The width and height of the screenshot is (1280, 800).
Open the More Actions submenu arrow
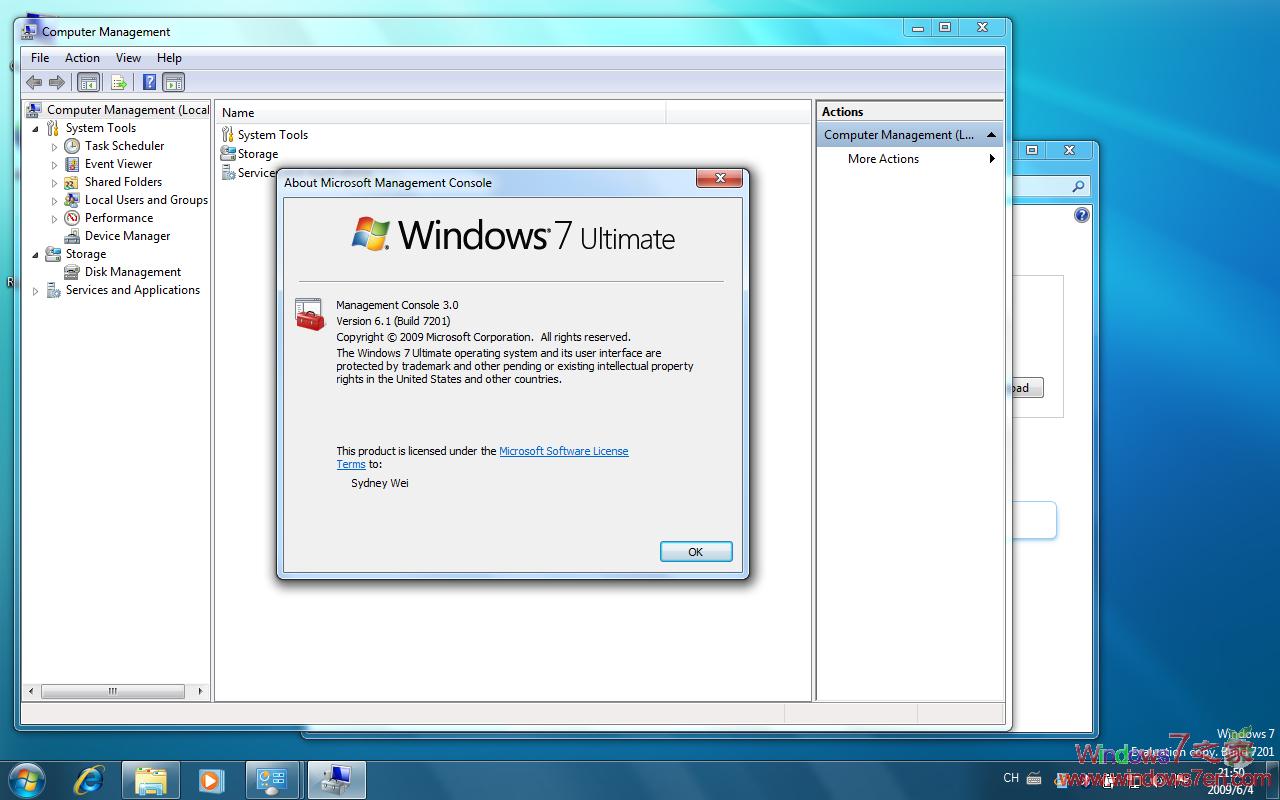click(992, 159)
